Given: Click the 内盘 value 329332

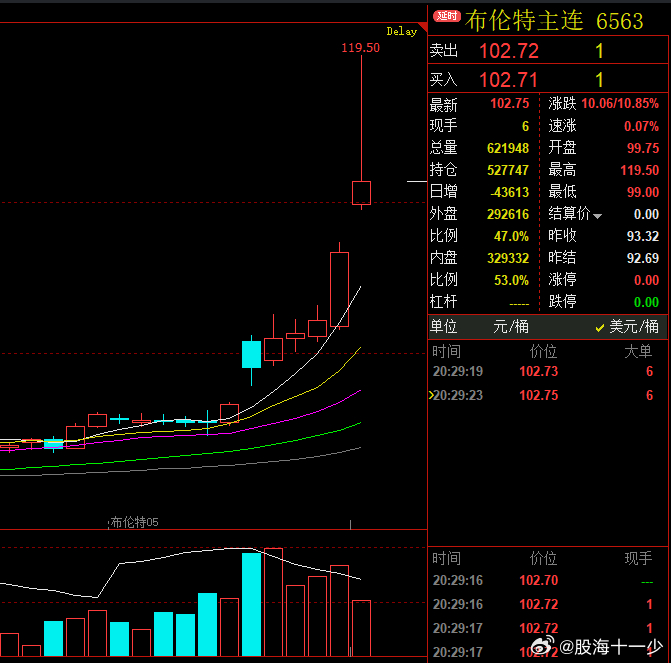Looking at the screenshot, I should (x=508, y=258).
